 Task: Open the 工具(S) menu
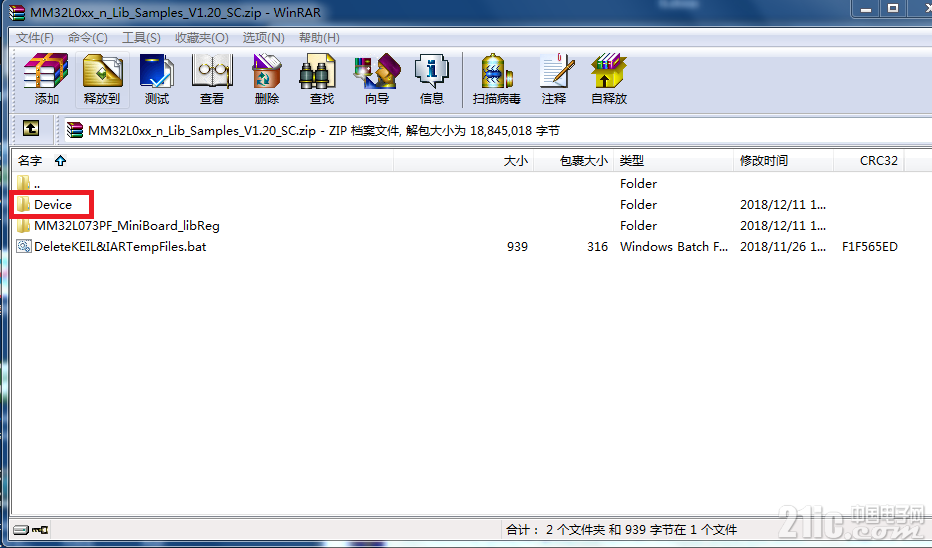click(141, 37)
